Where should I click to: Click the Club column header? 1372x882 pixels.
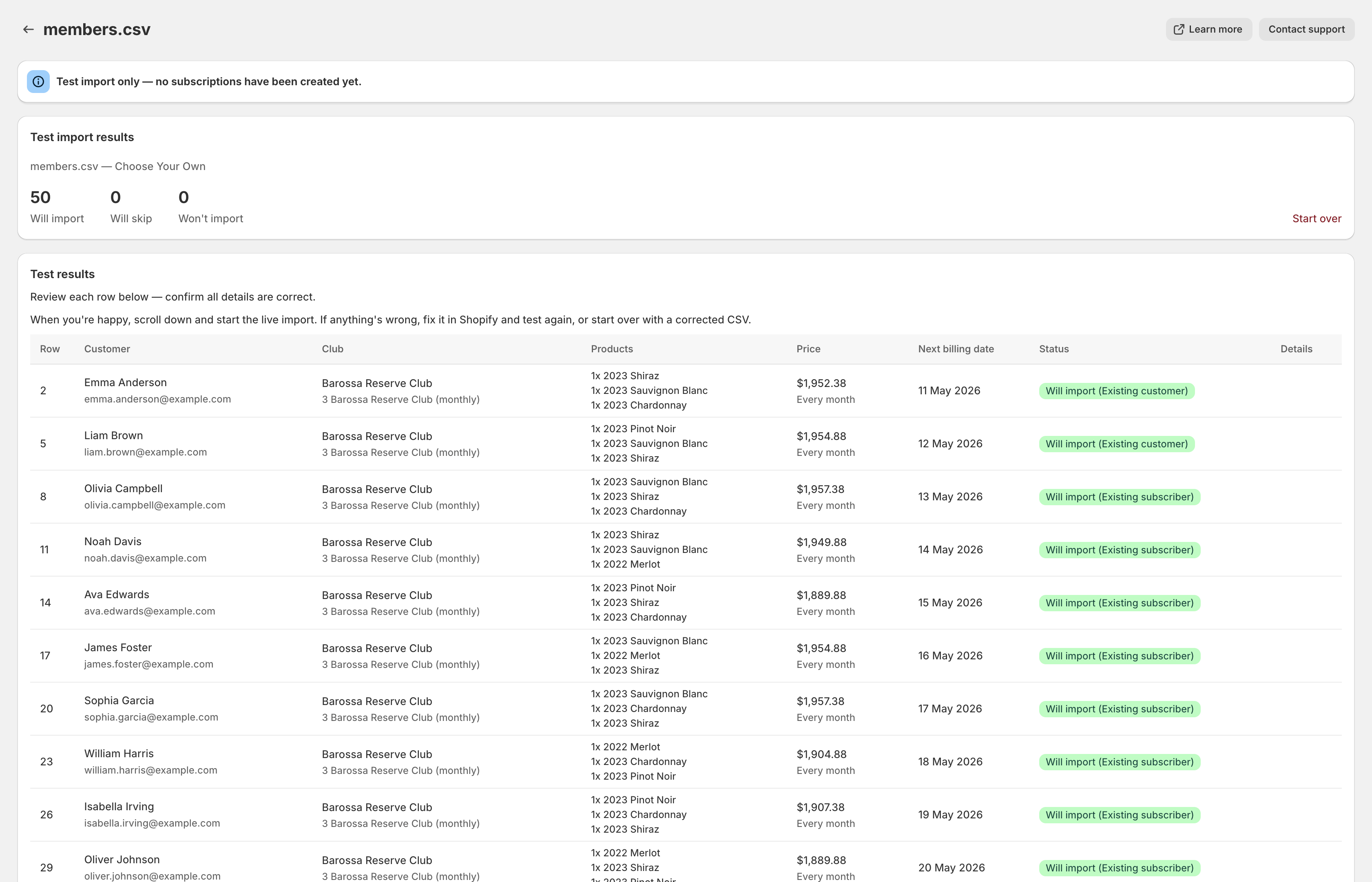click(332, 349)
